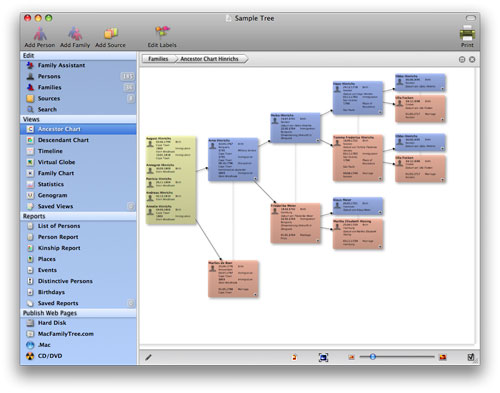
Task: Click the Add Family toolbar icon
Action: coord(75,37)
